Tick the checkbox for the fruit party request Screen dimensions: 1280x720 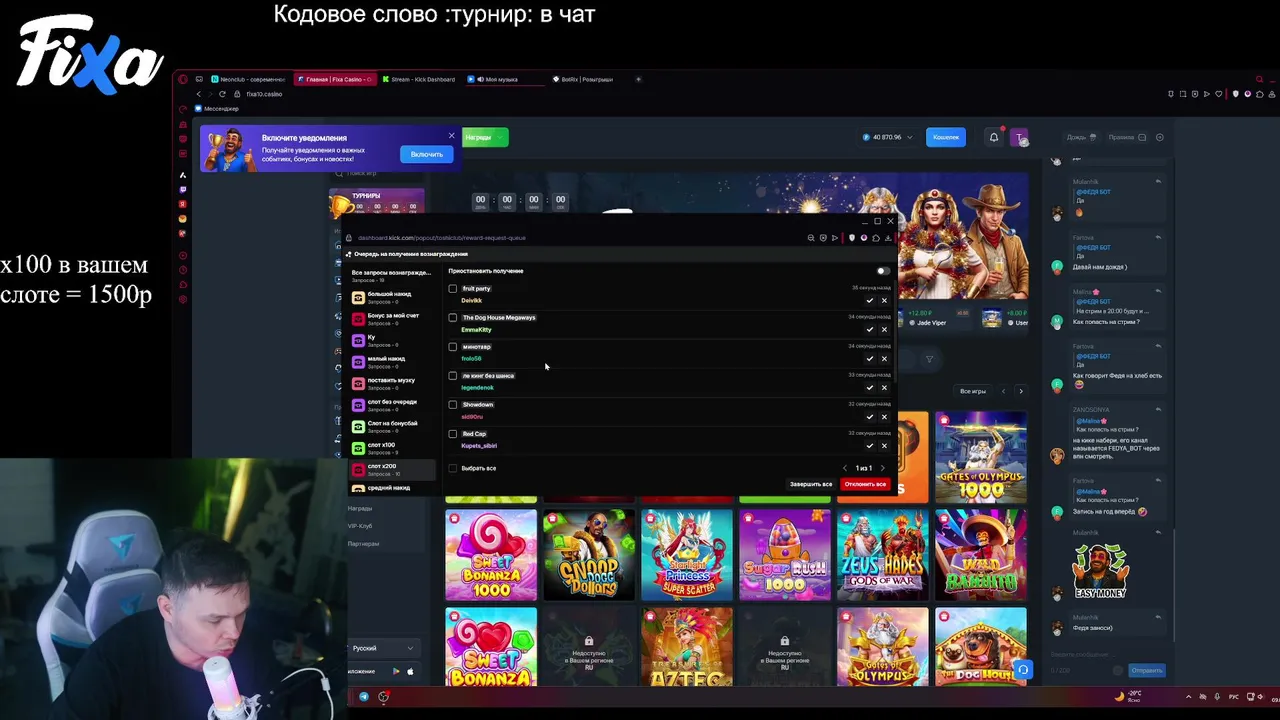pyautogui.click(x=453, y=289)
